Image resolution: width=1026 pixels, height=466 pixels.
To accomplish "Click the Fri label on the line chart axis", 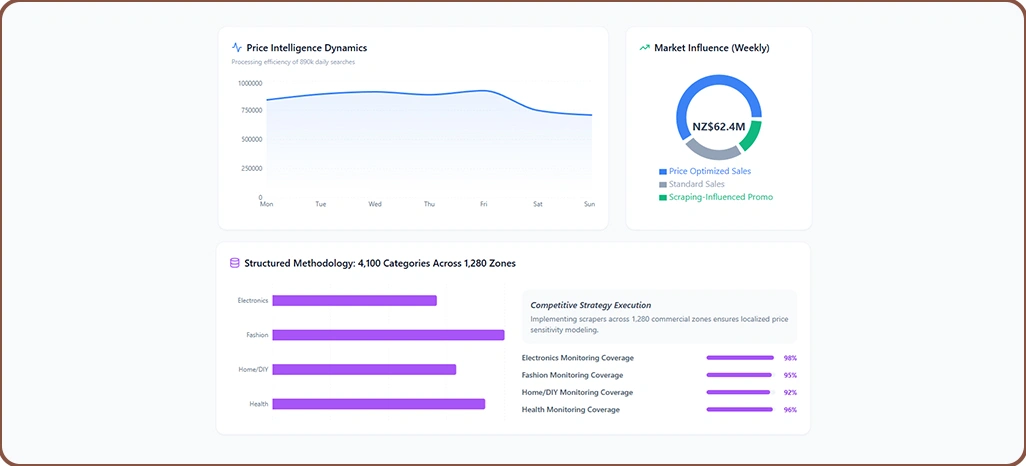I will pyautogui.click(x=483, y=204).
